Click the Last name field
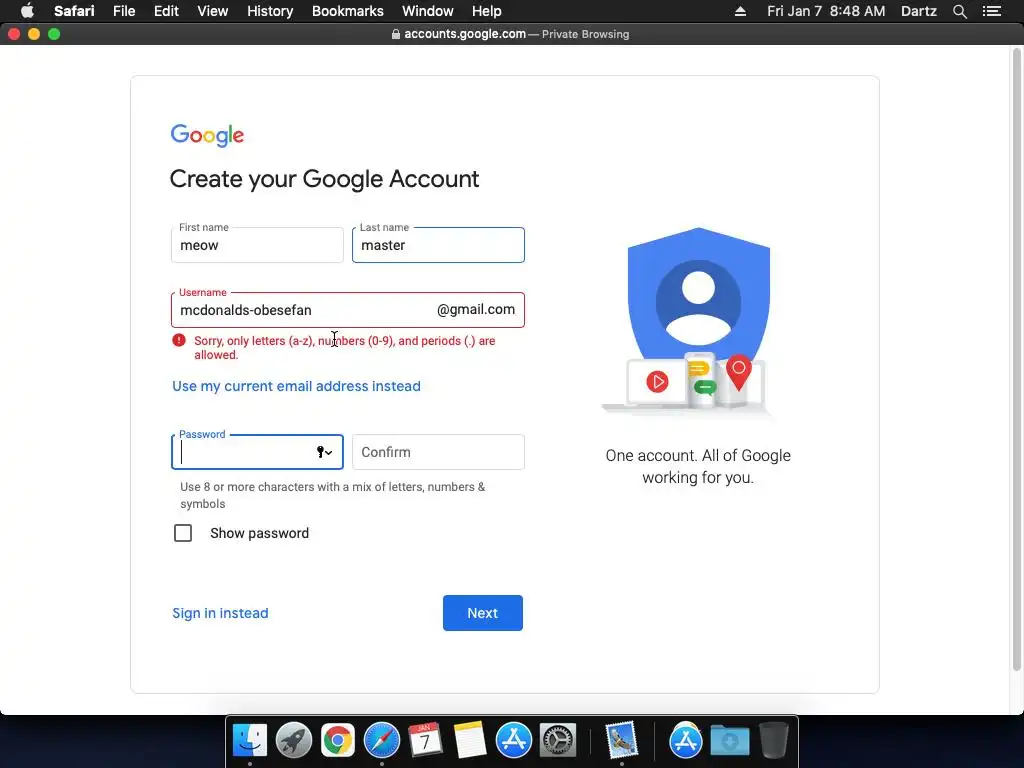Screen dimensions: 1024x768 [x=438, y=245]
